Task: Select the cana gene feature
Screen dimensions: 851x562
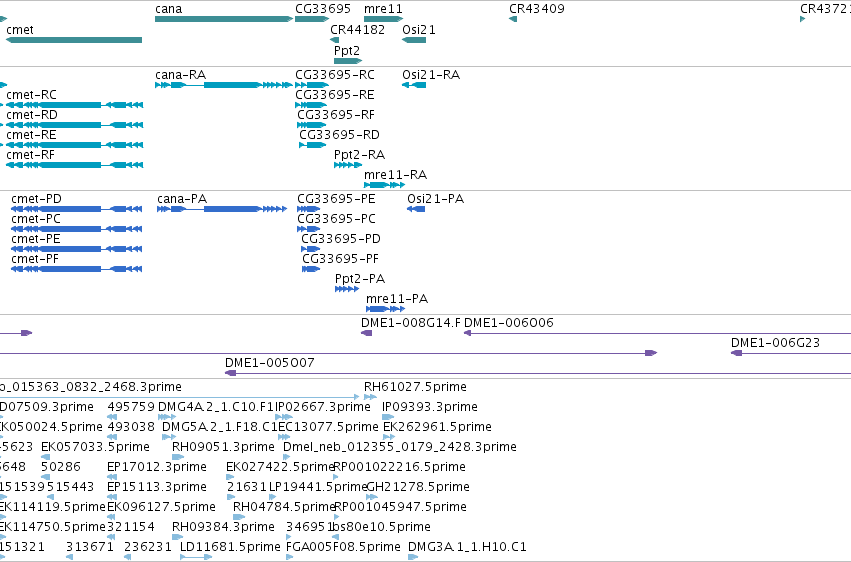Action: (224, 19)
